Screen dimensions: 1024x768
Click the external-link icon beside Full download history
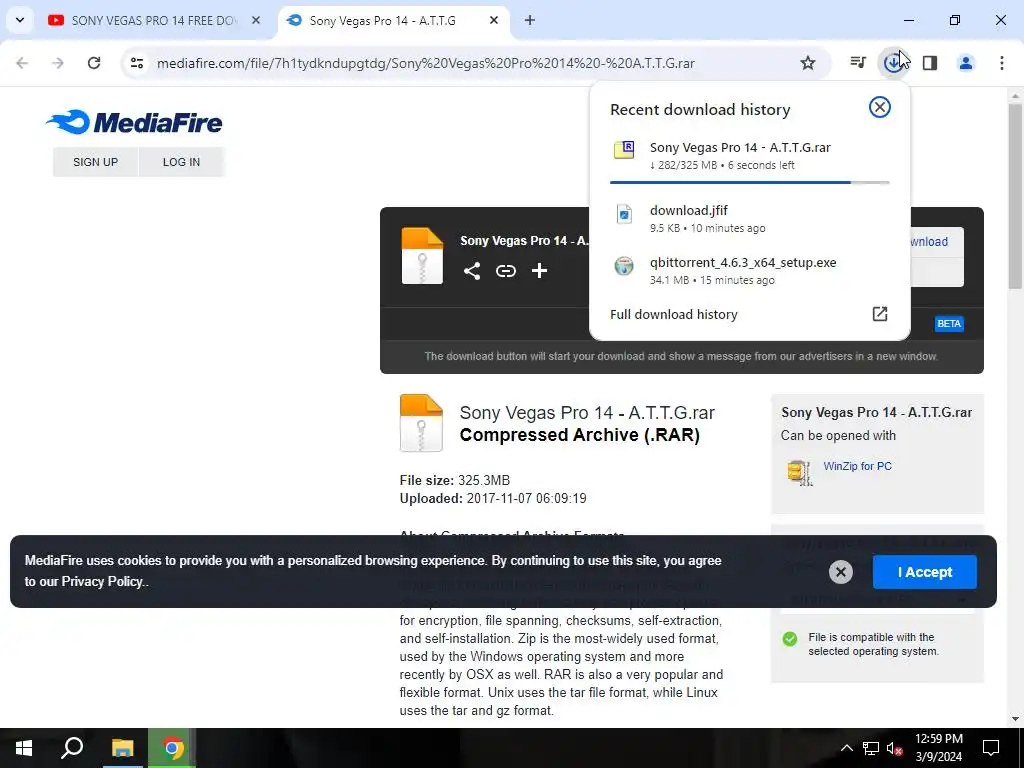click(x=880, y=313)
